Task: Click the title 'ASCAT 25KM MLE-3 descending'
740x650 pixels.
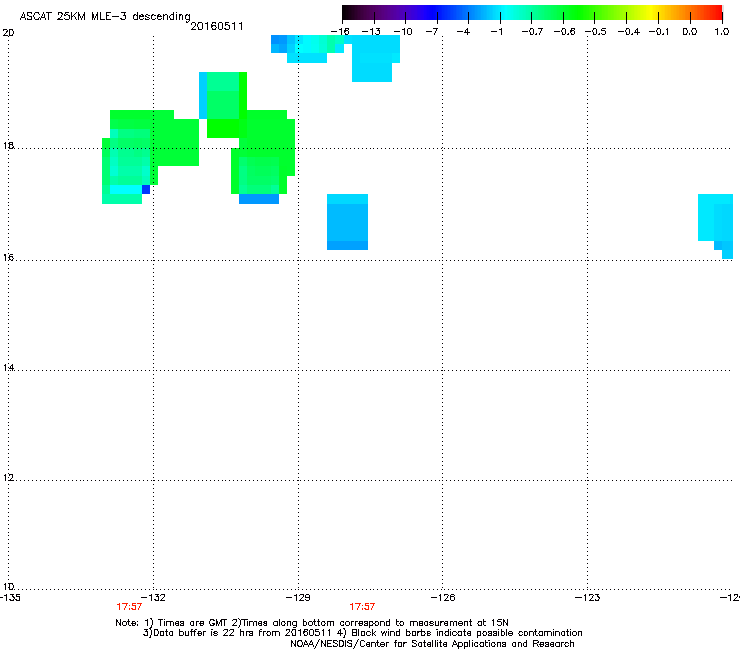Action: (105, 16)
